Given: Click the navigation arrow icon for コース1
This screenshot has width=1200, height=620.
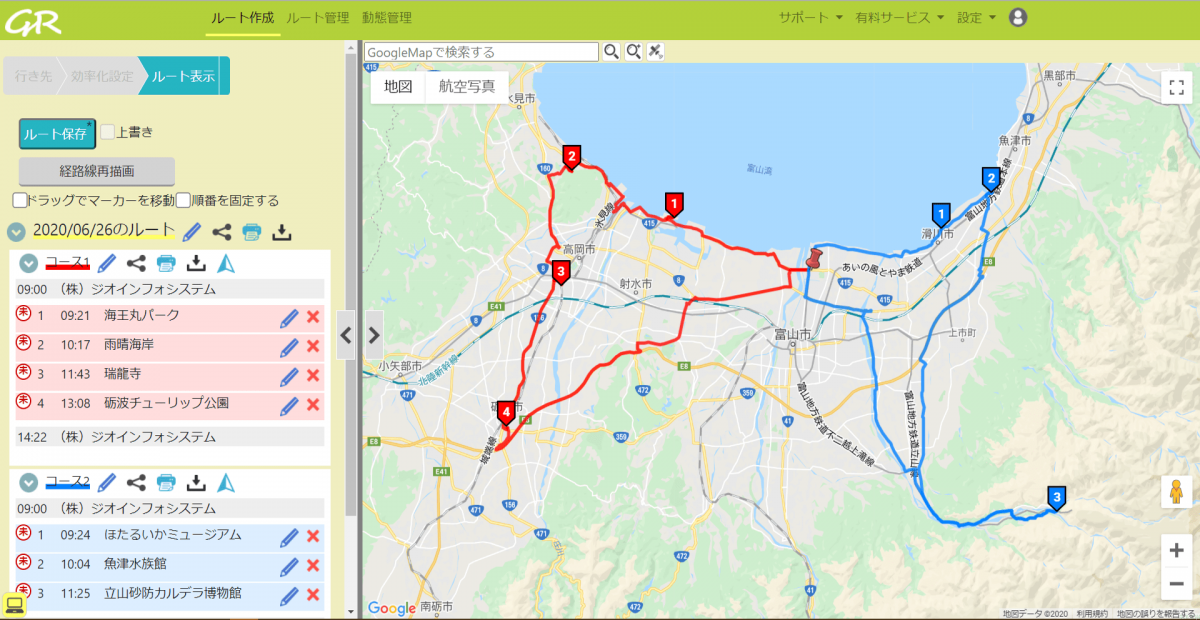Looking at the screenshot, I should [x=226, y=263].
